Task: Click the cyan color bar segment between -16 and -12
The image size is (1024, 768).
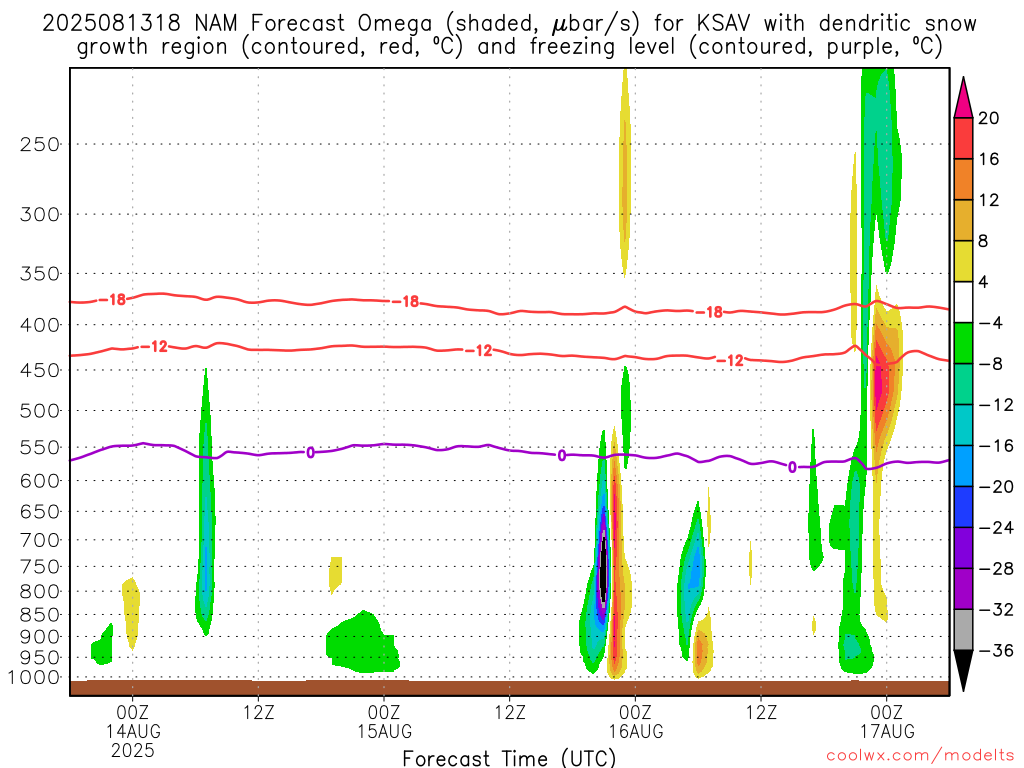Action: pos(963,425)
